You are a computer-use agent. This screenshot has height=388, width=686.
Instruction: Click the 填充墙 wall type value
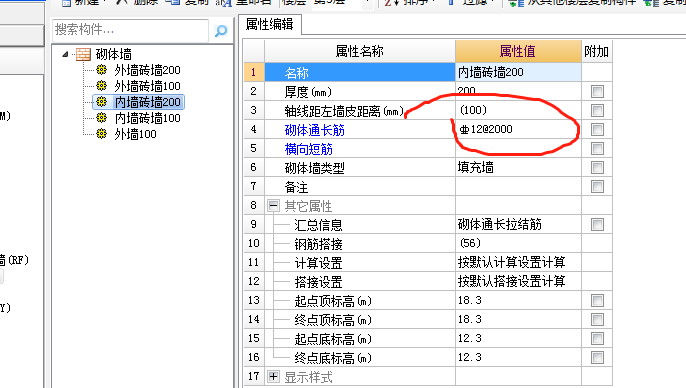click(x=518, y=168)
